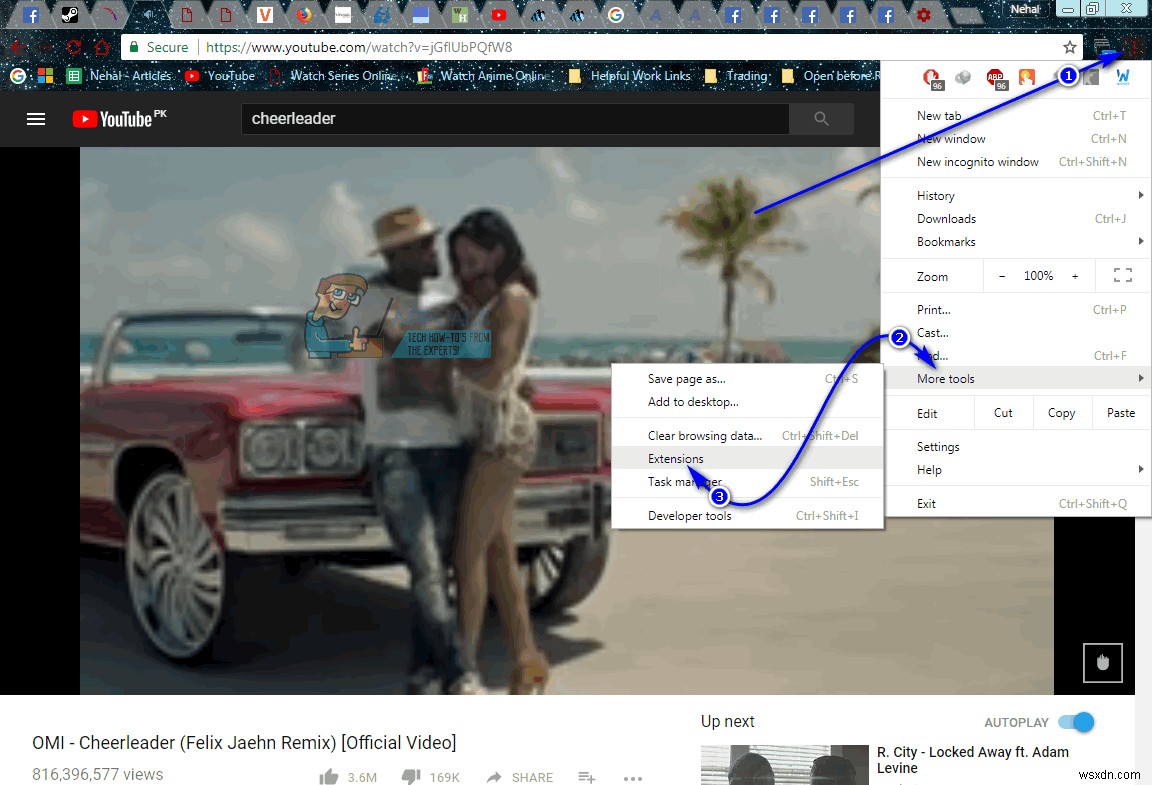This screenshot has width=1152, height=785.
Task: Like the video with thumbs up
Action: pos(327,775)
